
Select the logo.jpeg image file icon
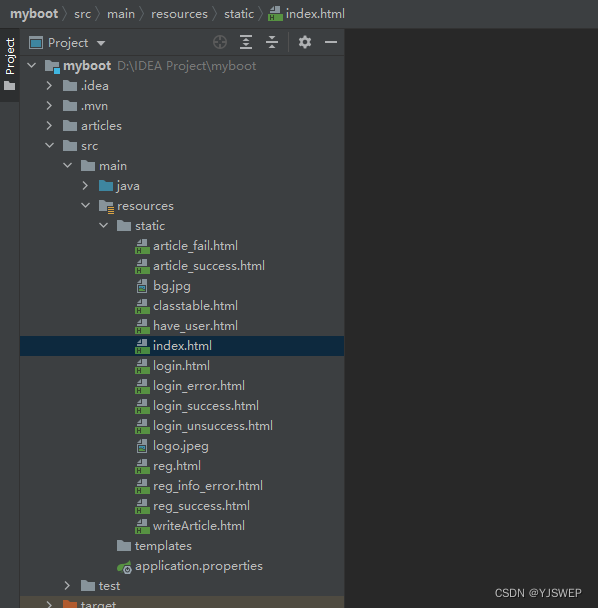coord(142,446)
